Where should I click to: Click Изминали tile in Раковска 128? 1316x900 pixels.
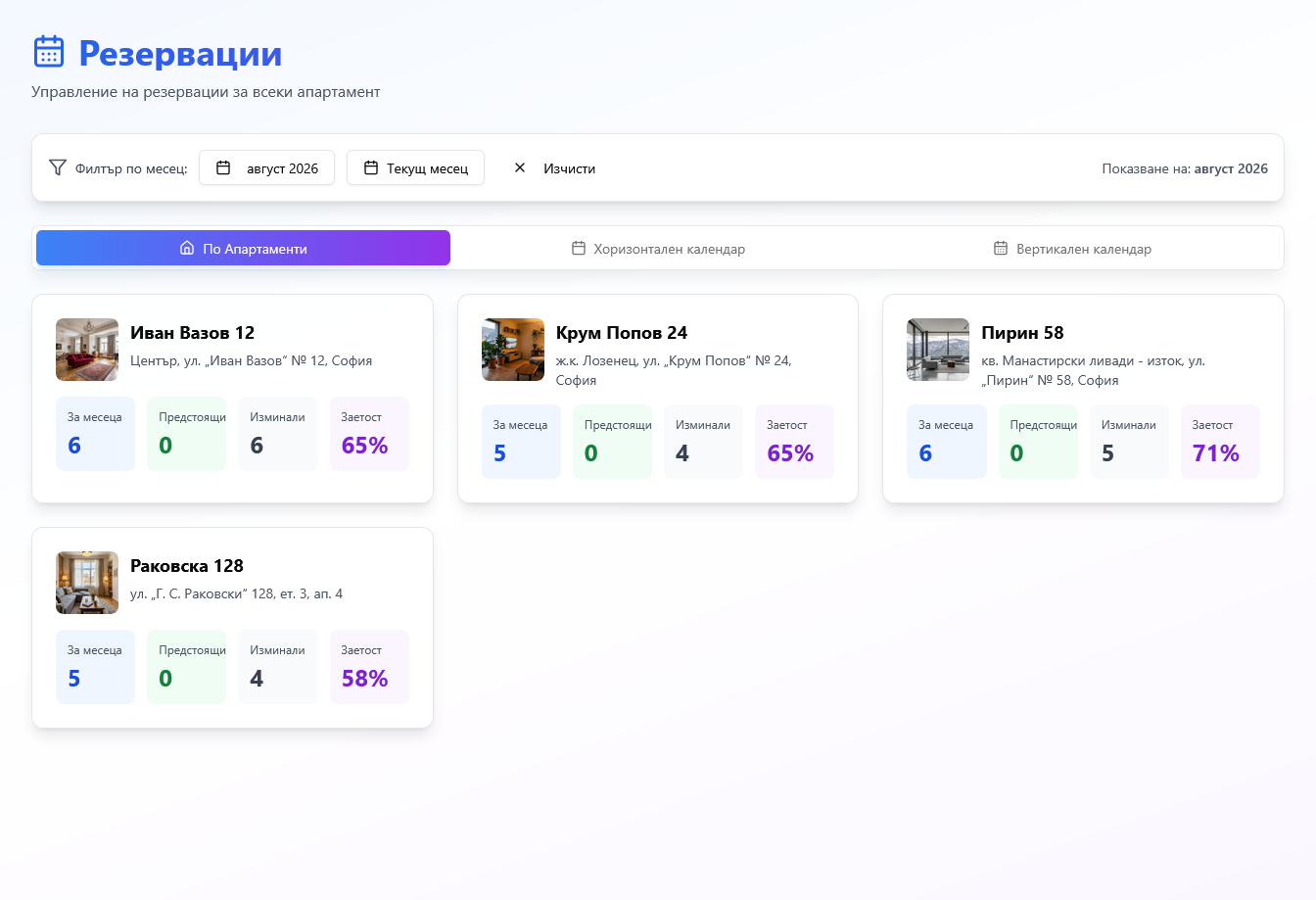point(278,667)
